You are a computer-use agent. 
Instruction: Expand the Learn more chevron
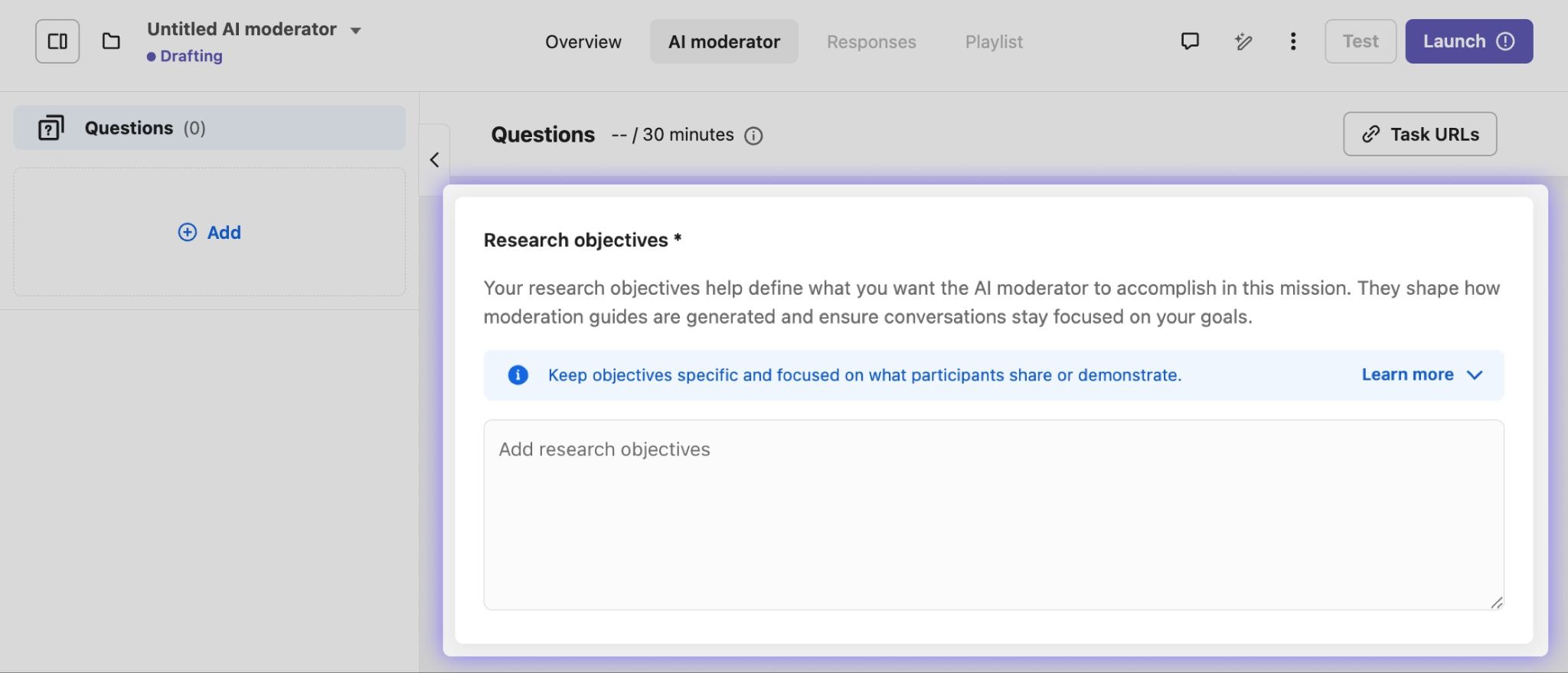pos(1475,375)
